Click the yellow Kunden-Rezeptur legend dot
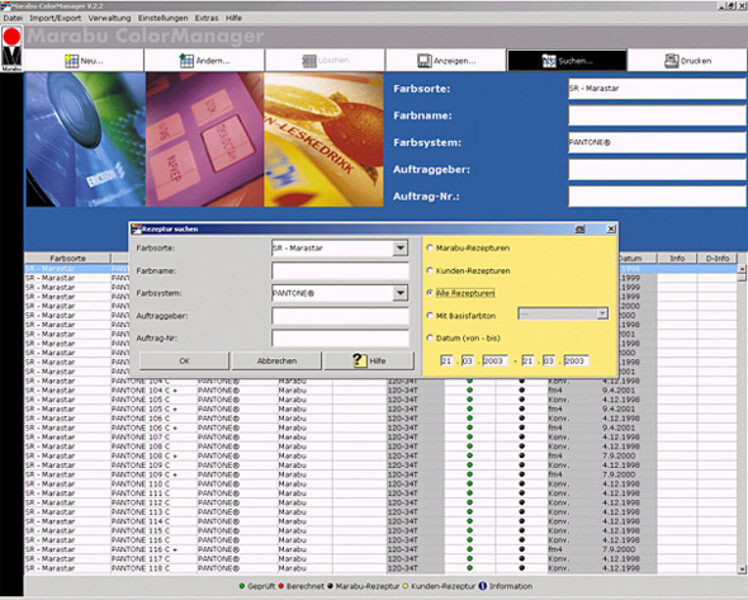Image resolution: width=748 pixels, height=600 pixels. click(405, 586)
